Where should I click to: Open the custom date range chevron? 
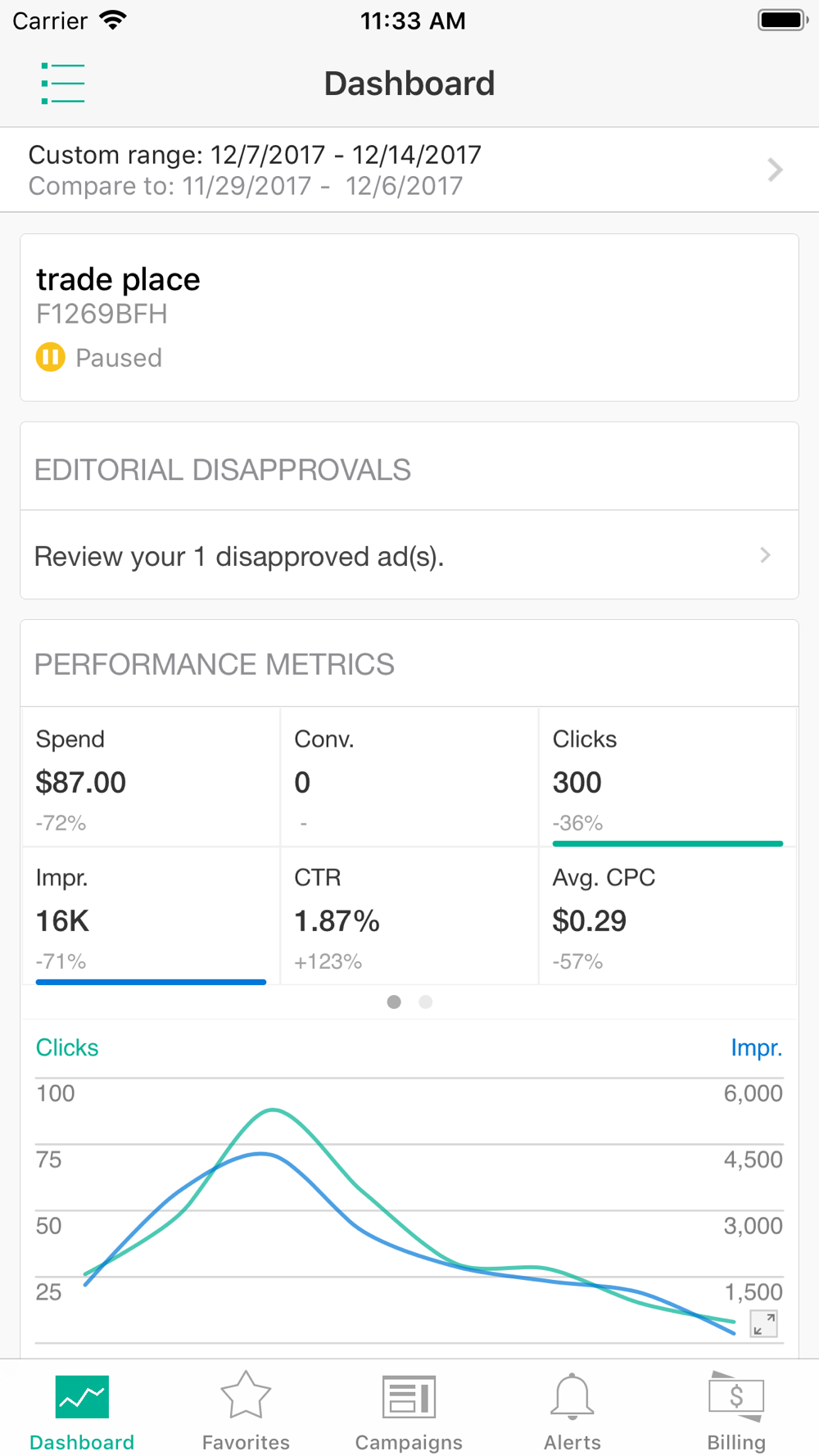pos(775,170)
